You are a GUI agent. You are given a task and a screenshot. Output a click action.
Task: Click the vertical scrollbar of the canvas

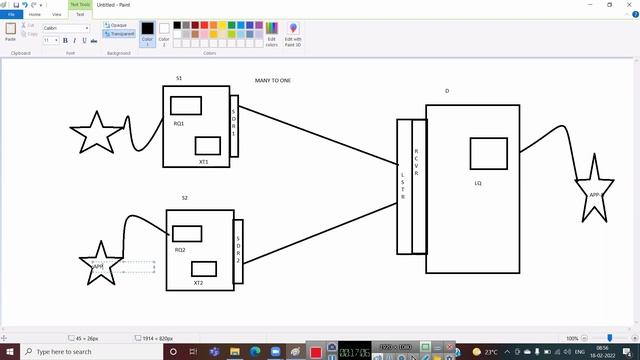tap(636, 192)
